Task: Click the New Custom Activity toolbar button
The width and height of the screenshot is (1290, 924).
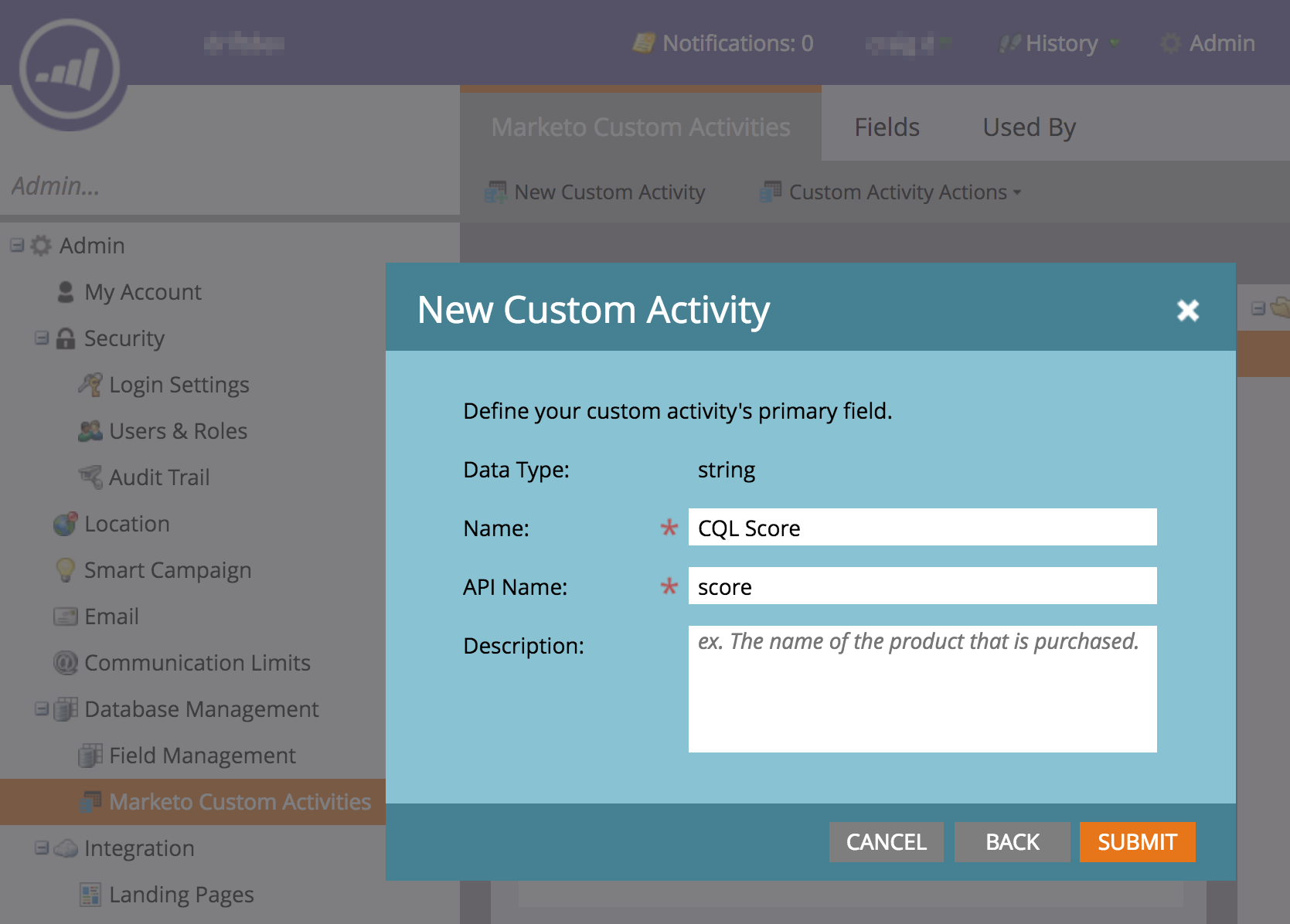Action: (x=595, y=192)
